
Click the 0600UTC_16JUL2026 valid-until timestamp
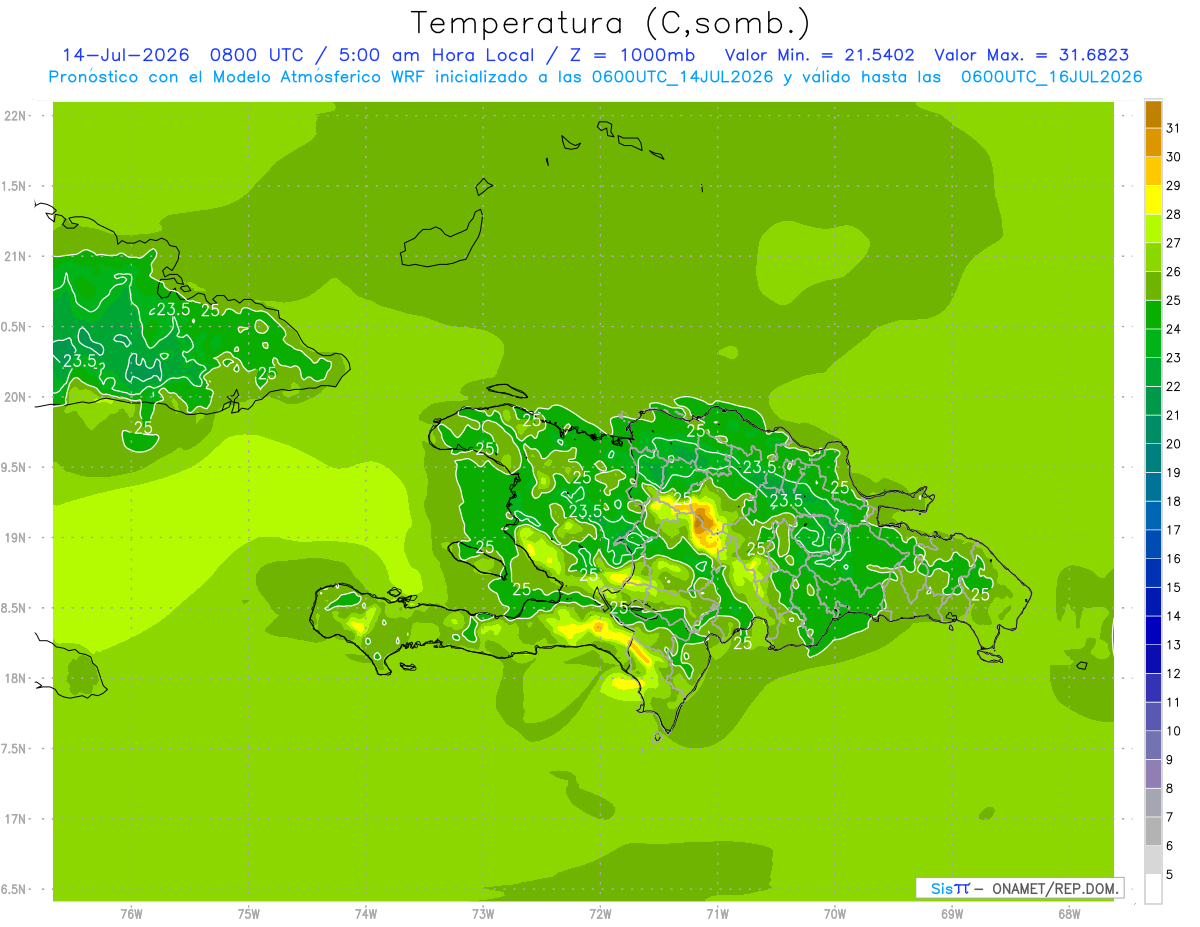[1052, 77]
